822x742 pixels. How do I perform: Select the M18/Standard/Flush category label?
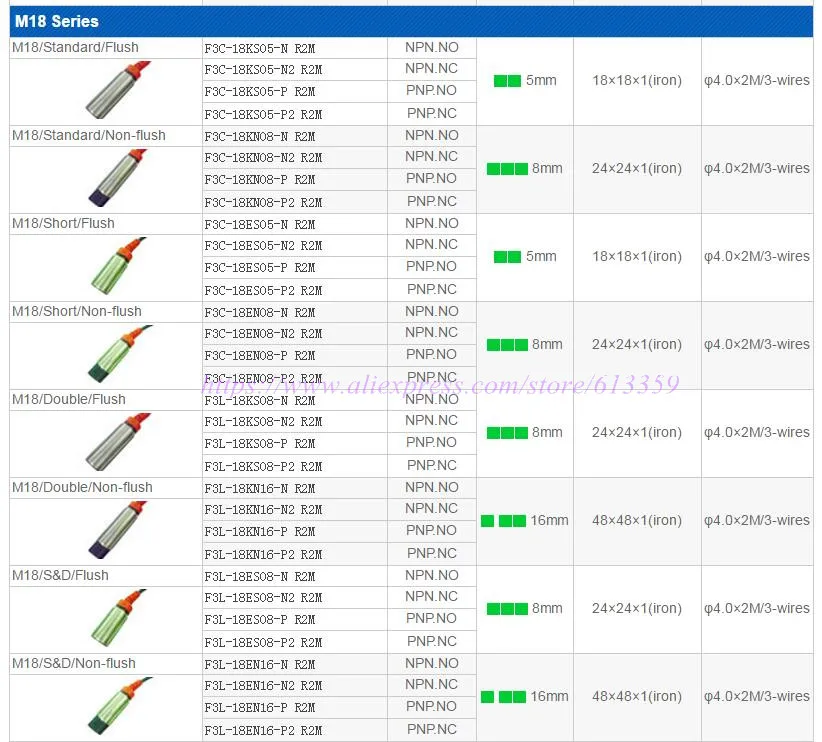tap(75, 47)
